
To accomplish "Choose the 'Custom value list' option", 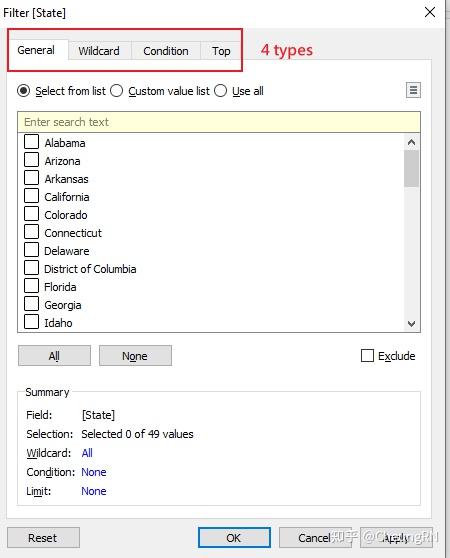I will pyautogui.click(x=117, y=91).
